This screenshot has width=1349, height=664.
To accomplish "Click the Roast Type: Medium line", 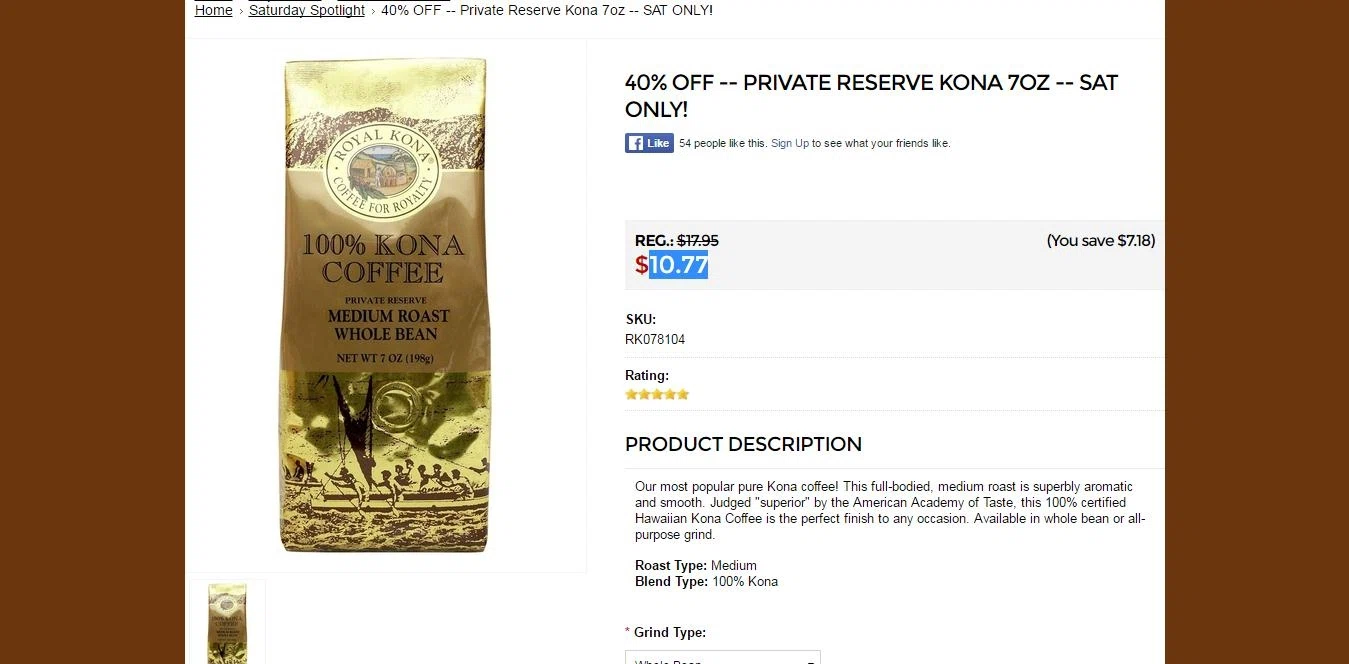I will click(696, 565).
